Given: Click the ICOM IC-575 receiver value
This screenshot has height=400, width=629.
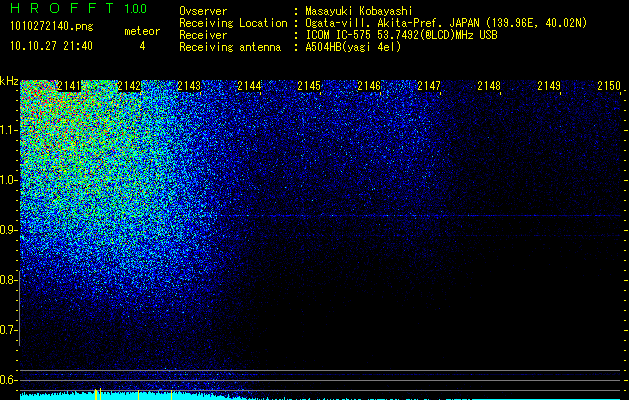Looking at the screenshot, I should click(401, 35).
